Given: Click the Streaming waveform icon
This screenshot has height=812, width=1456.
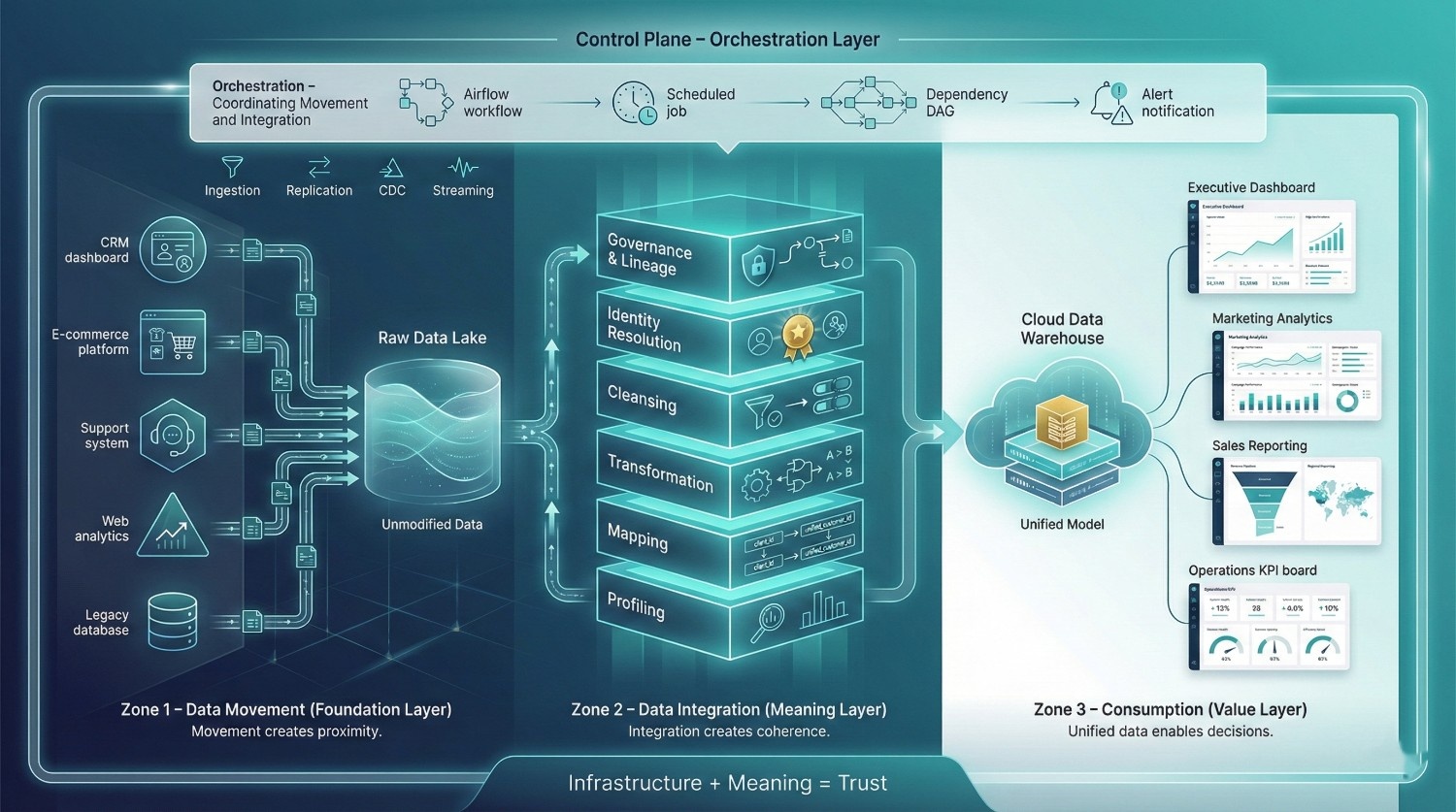Looking at the screenshot, I should coord(463,167).
